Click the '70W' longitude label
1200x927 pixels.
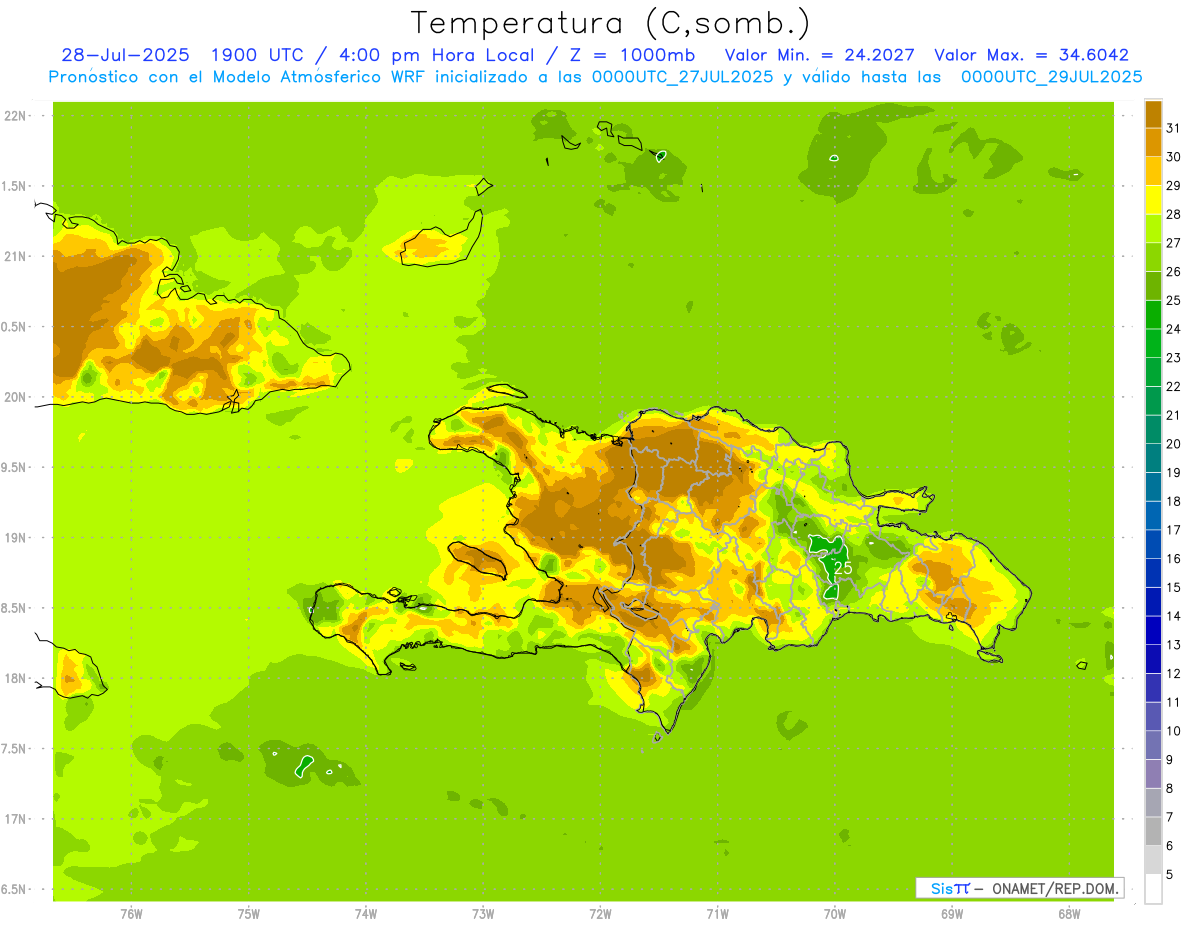pyautogui.click(x=834, y=914)
